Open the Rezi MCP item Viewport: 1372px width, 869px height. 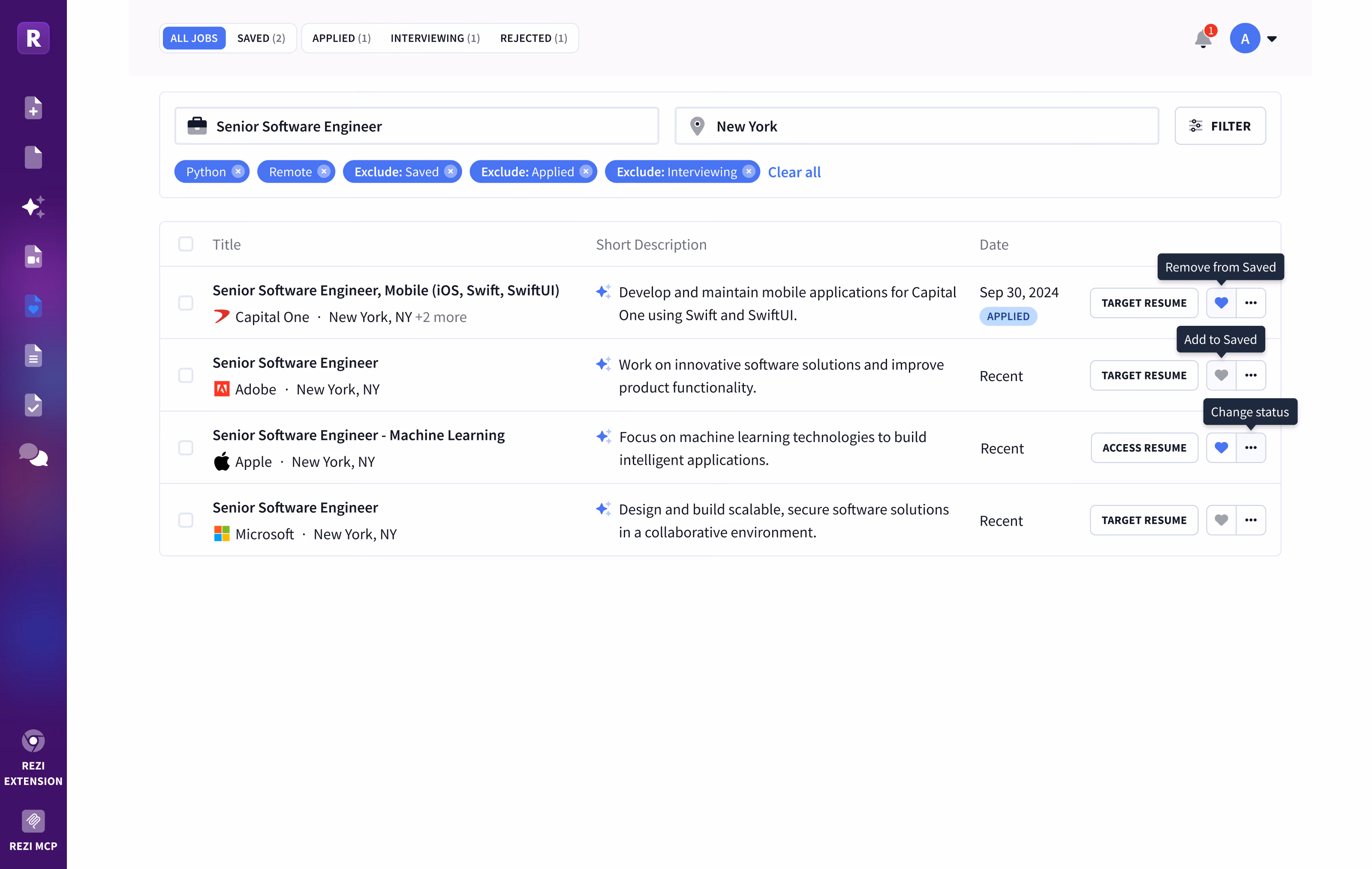point(33,831)
